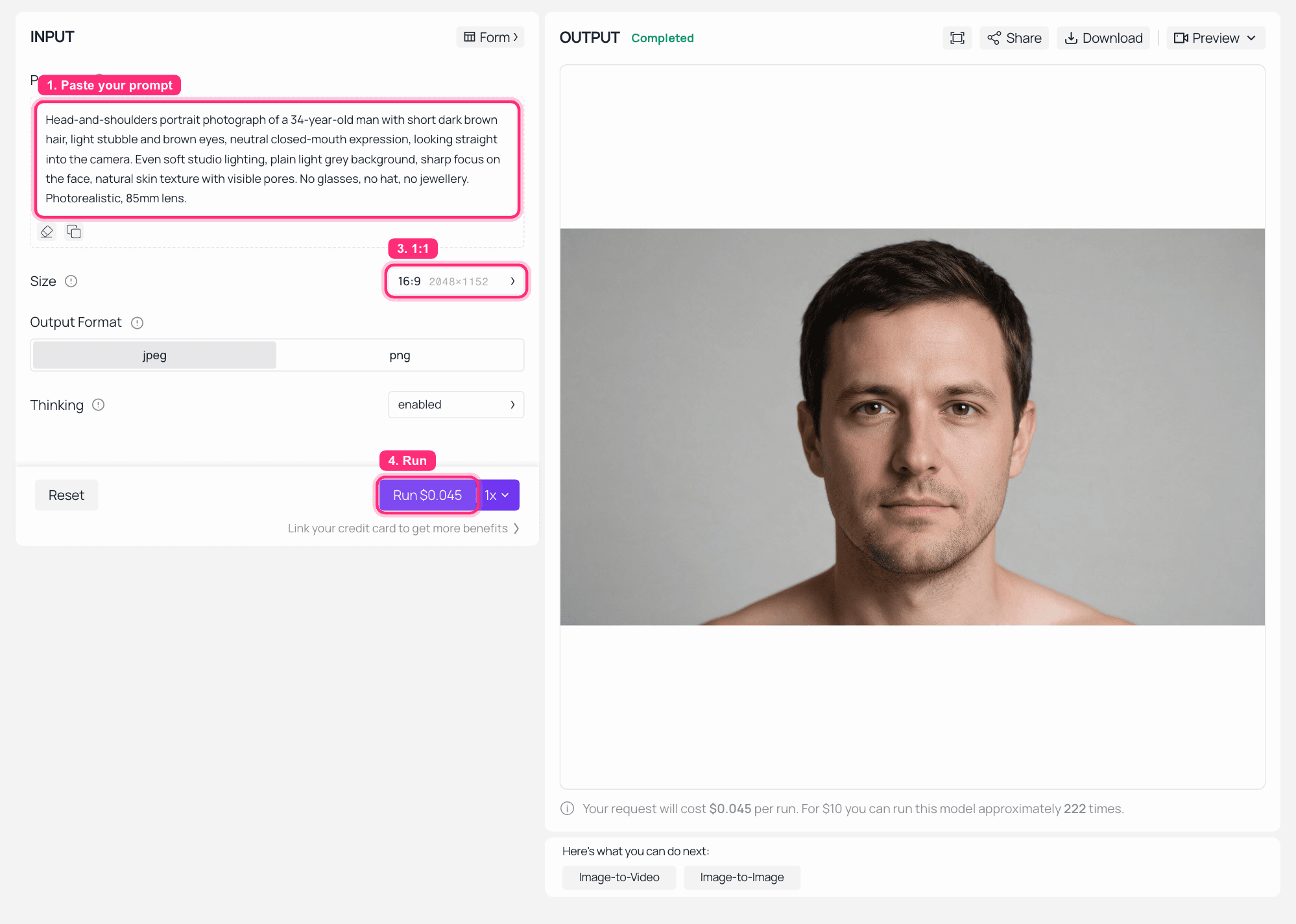Image resolution: width=1296 pixels, height=924 pixels.
Task: Select the jpeg output format
Action: click(154, 355)
